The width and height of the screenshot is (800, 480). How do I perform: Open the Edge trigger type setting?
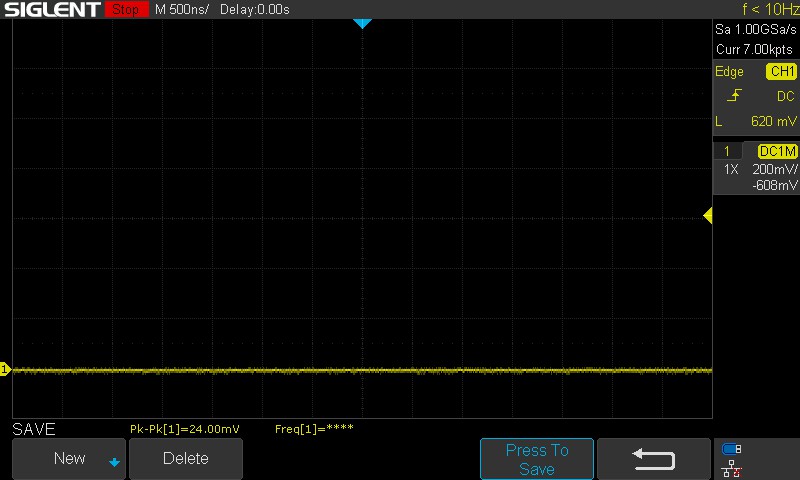pyautogui.click(x=729, y=71)
